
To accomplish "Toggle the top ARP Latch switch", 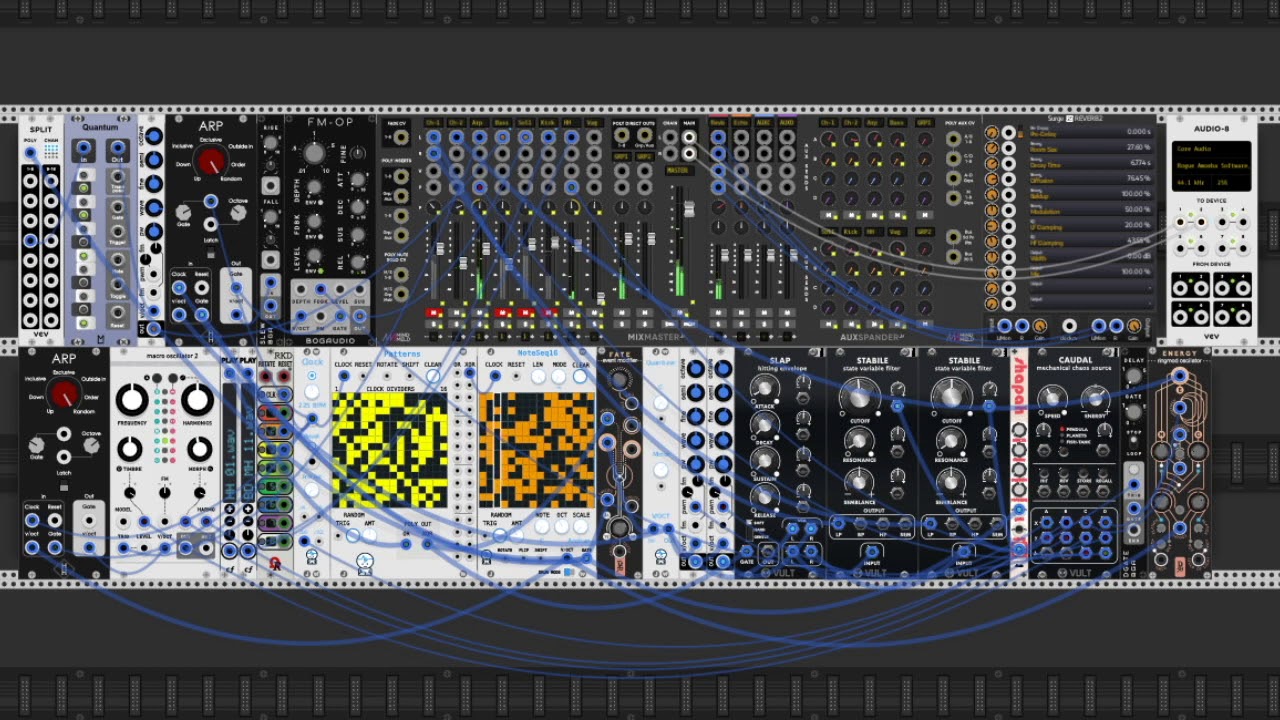I will [211, 251].
